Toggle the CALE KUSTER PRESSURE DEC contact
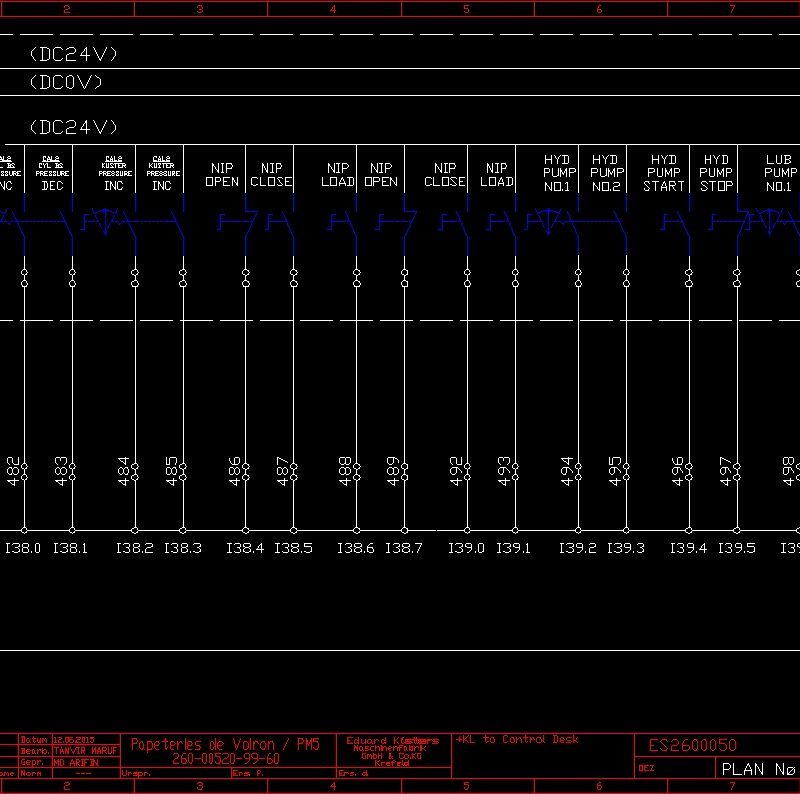Image resolution: width=800 pixels, height=794 pixels. 162,220
